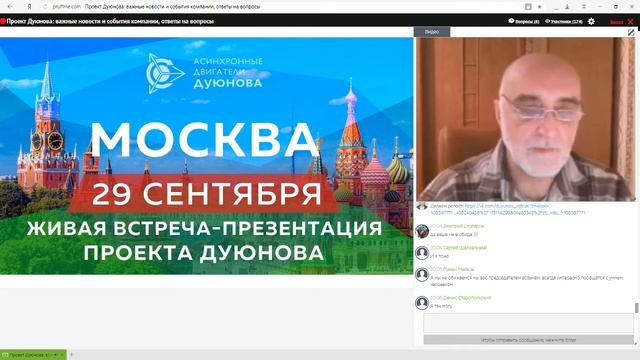Screen dimensions: 640x360
Task: Click the chat resize grip at the corner
Action: 636,344
